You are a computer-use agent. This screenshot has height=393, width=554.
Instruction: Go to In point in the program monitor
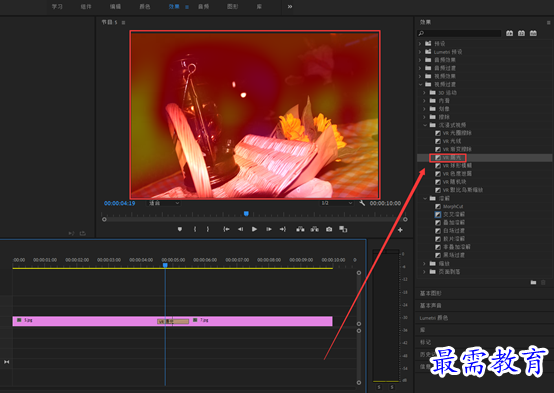pos(226,229)
